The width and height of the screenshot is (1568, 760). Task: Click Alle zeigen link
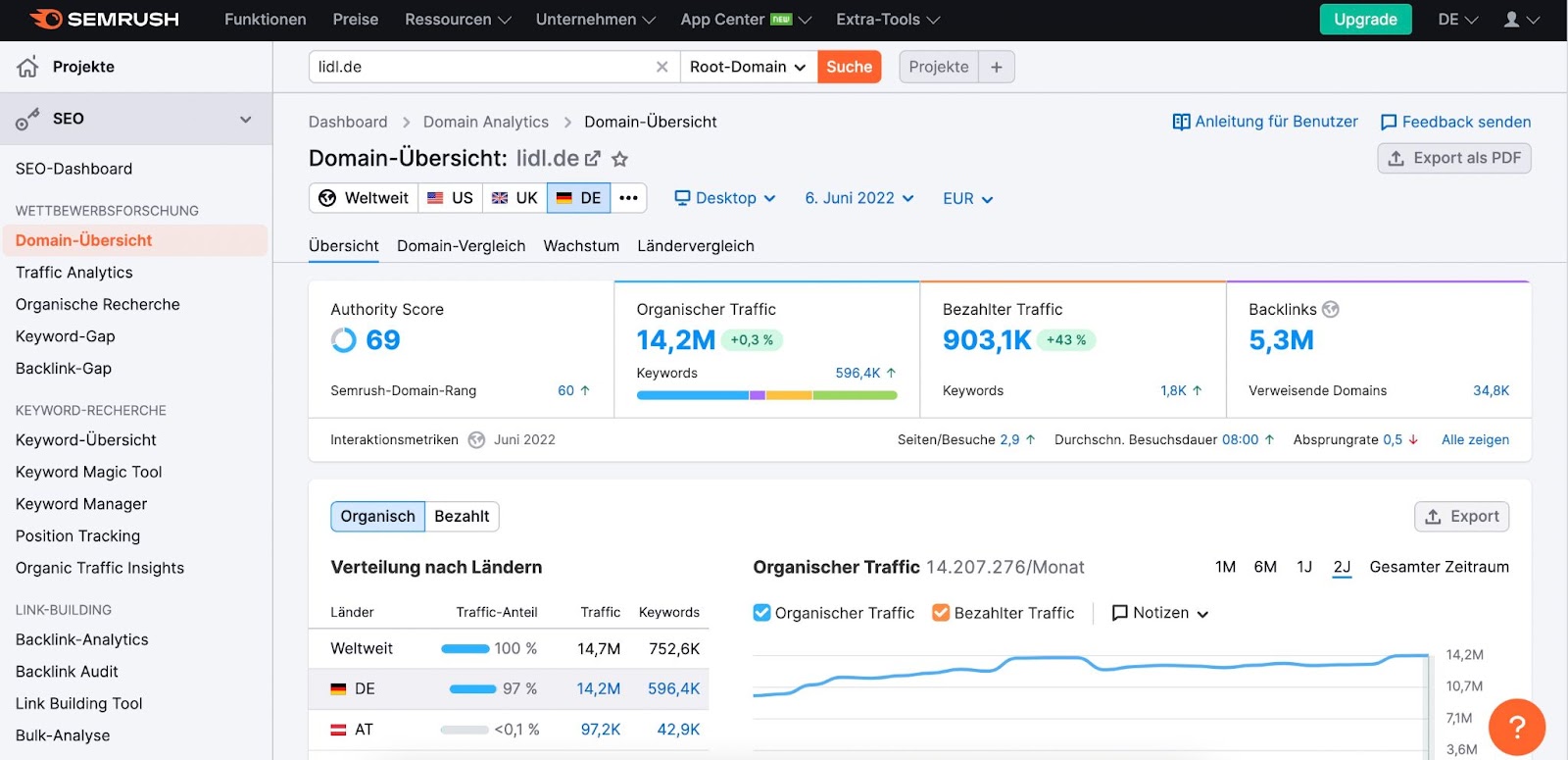(1475, 439)
